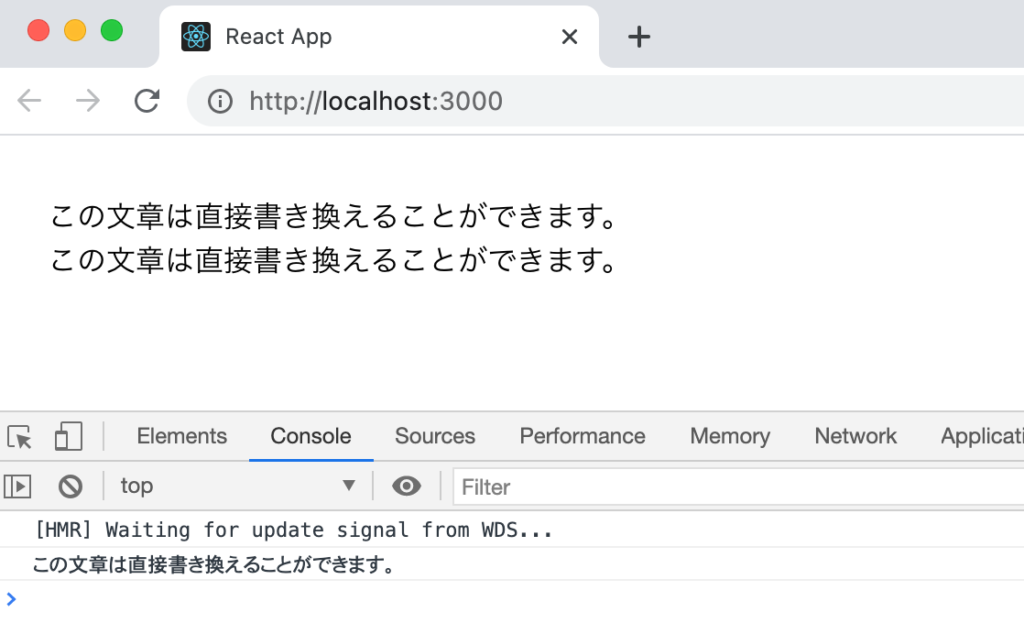
Task: Switch to the Elements tab
Action: (181, 436)
